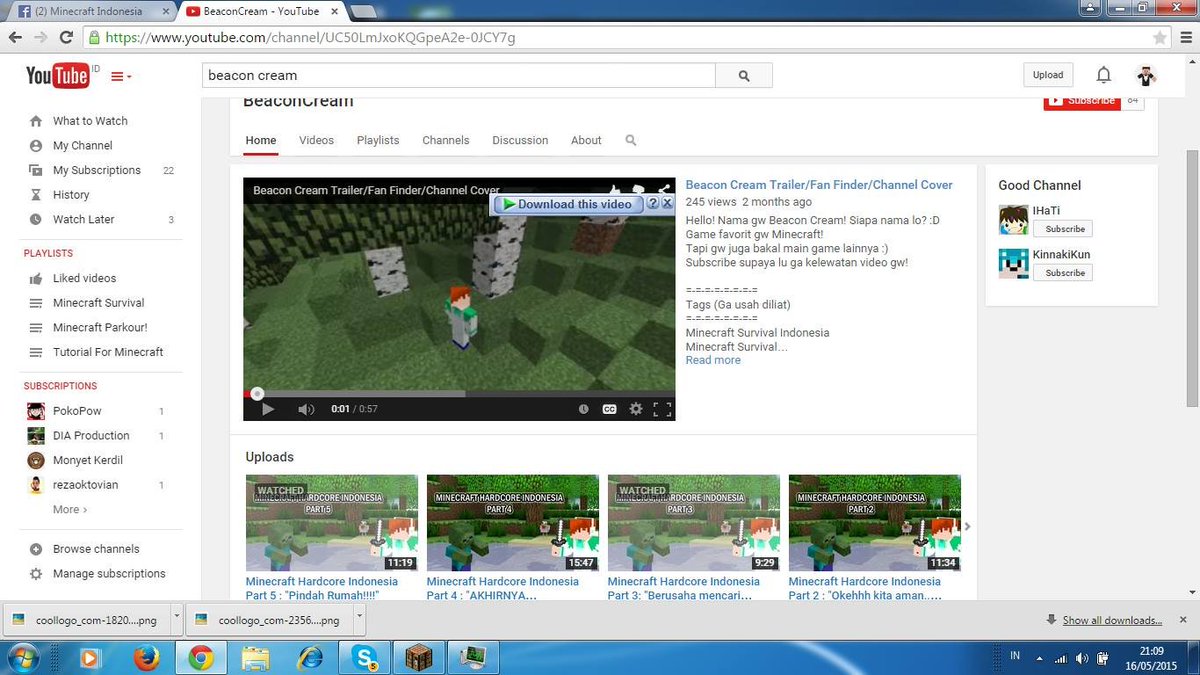Enter fullscreen mode
1200x675 pixels.
tap(662, 409)
